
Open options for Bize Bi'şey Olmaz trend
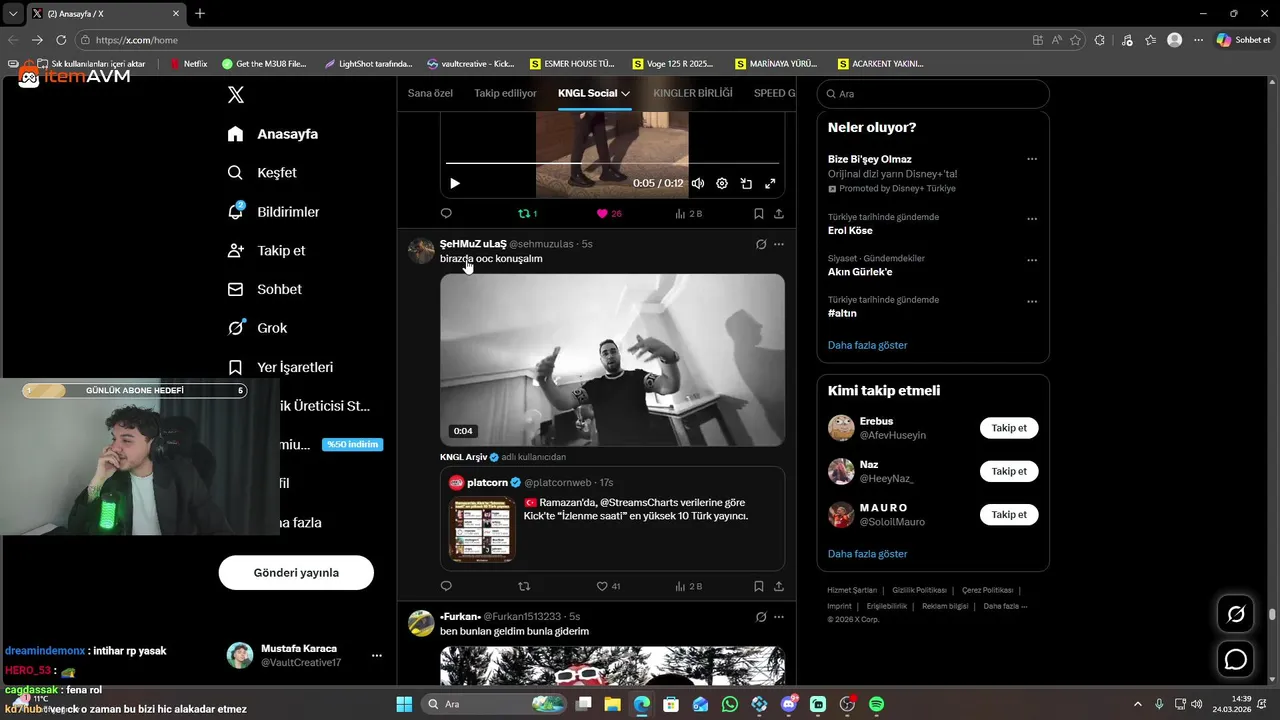[1032, 159]
